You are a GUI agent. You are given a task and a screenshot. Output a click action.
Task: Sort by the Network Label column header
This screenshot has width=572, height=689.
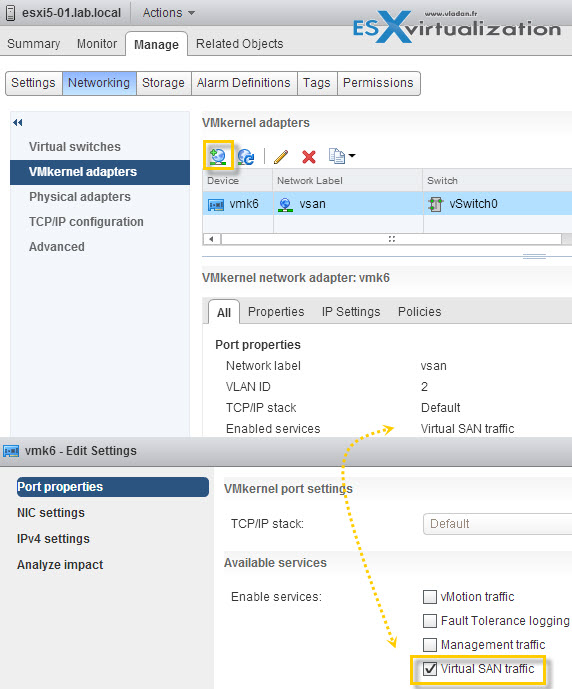[348, 181]
